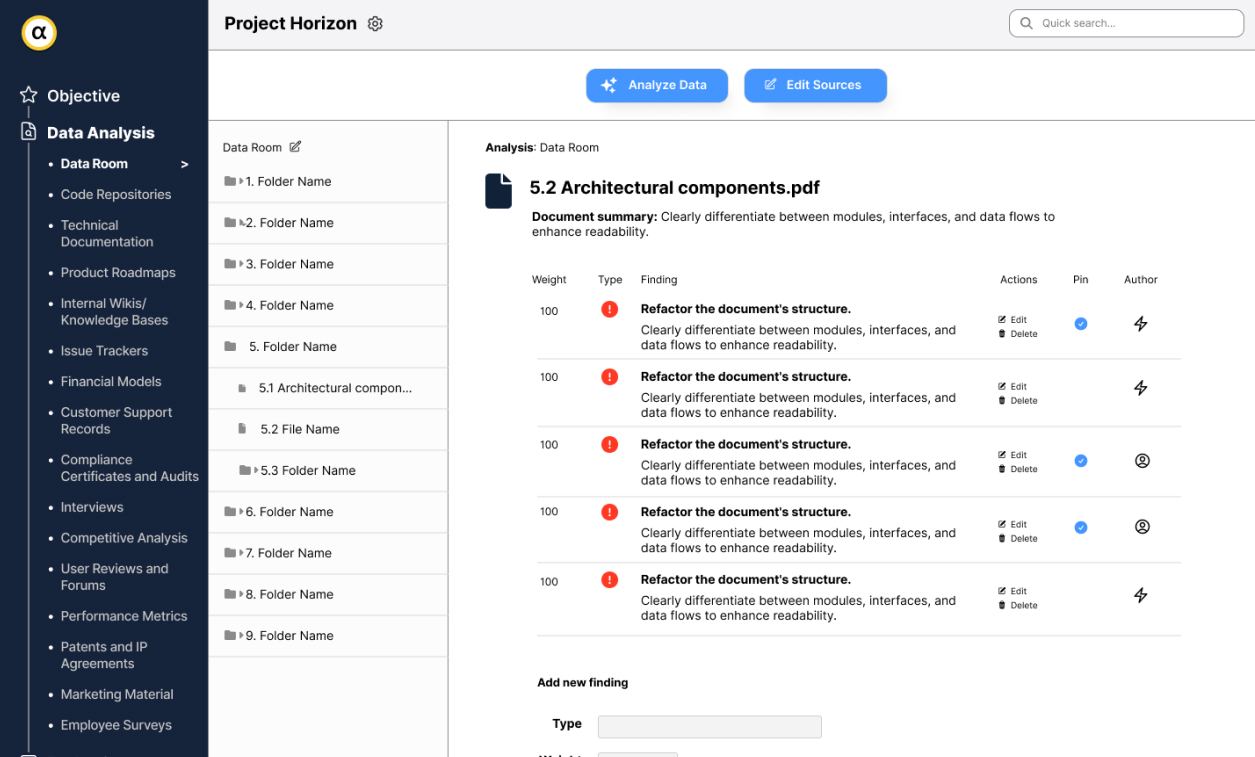The width and height of the screenshot is (1255, 757).
Task: Click the lightning author icon in fifth finding
Action: click(x=1140, y=595)
